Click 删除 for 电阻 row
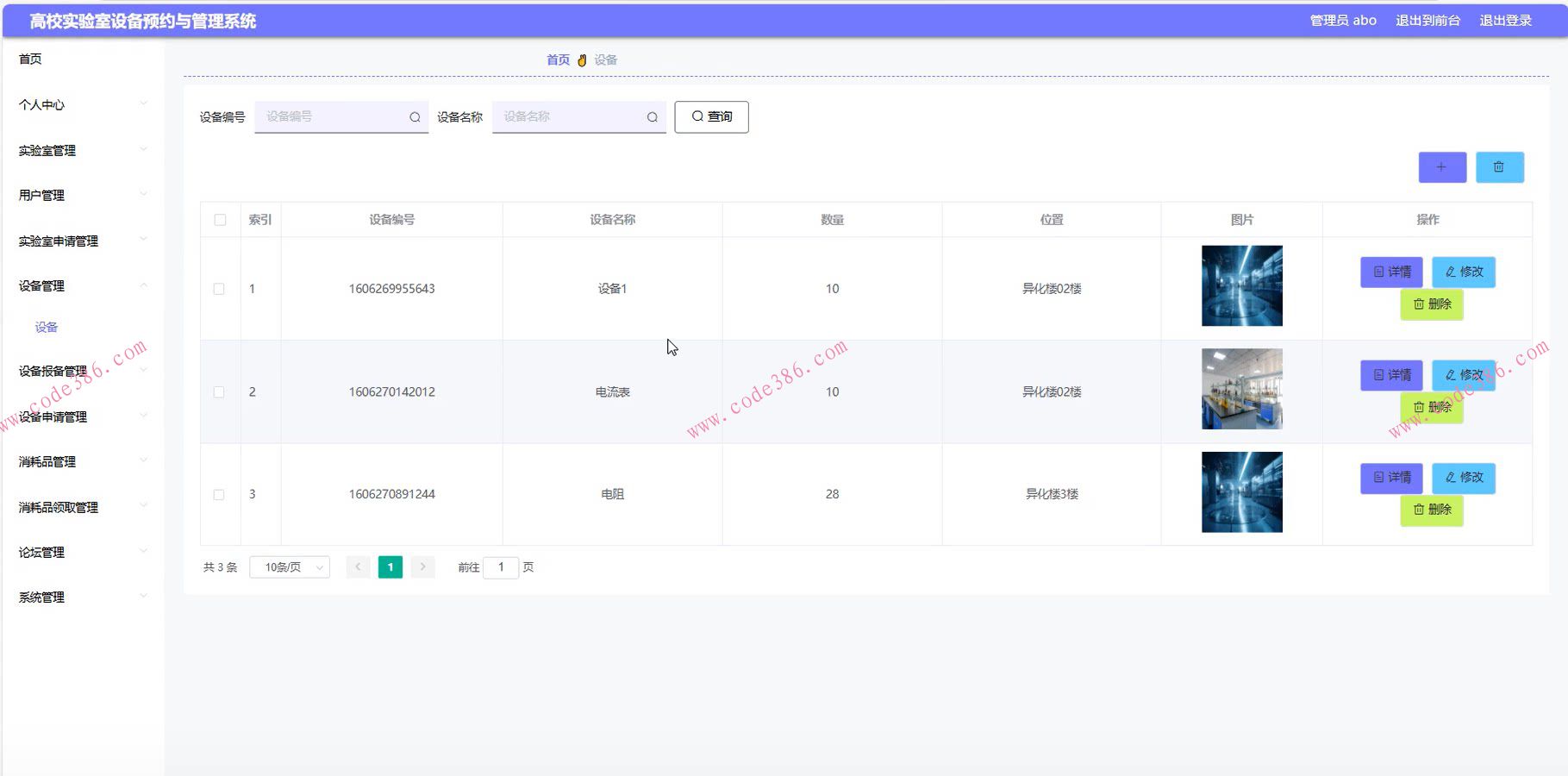 1432,510
